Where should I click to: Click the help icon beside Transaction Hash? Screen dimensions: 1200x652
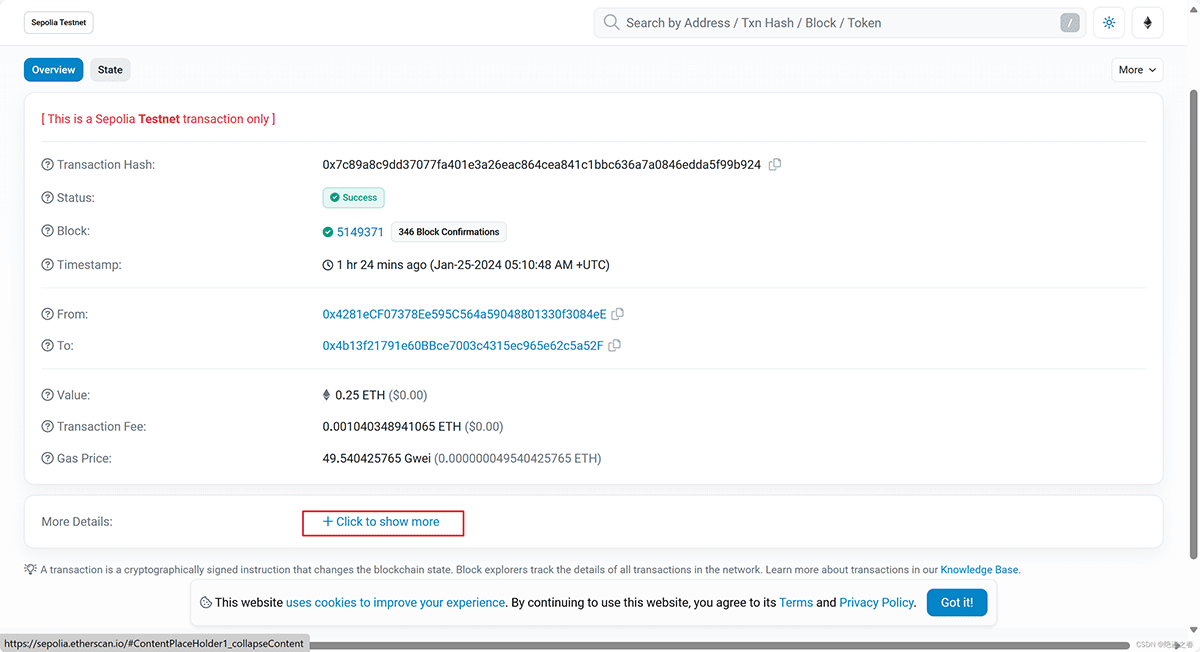click(x=47, y=165)
